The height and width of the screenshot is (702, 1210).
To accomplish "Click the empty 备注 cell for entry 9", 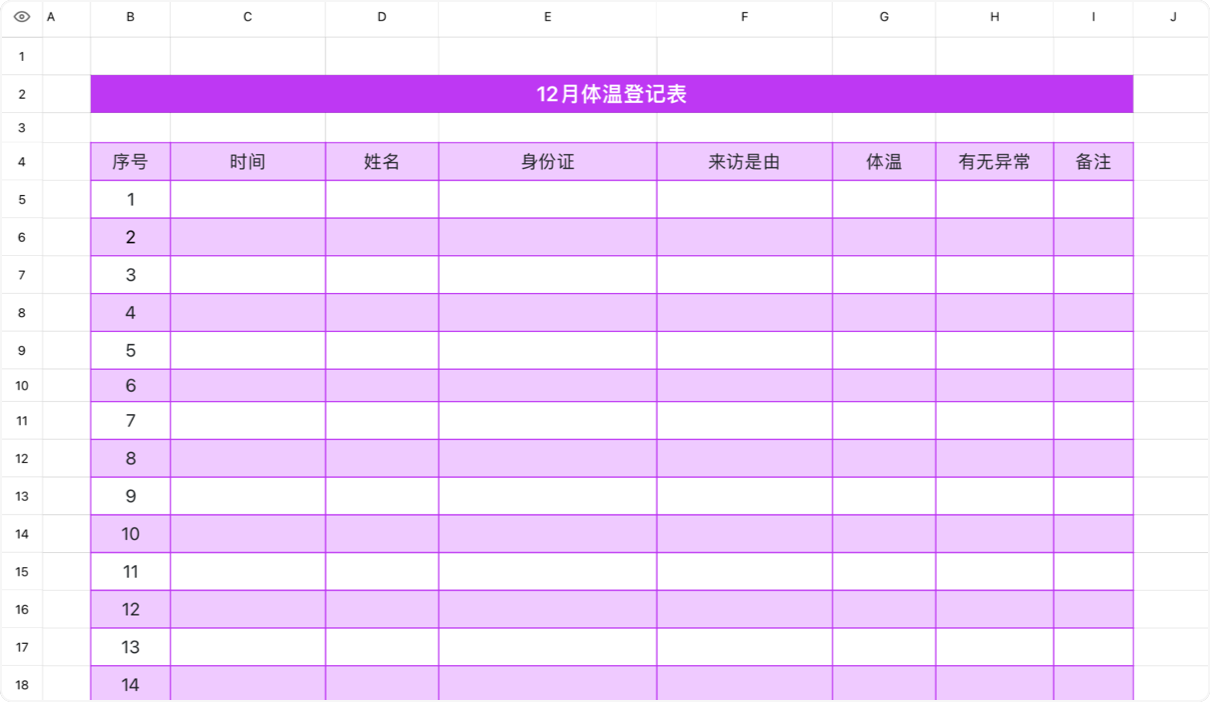I will coord(1094,497).
